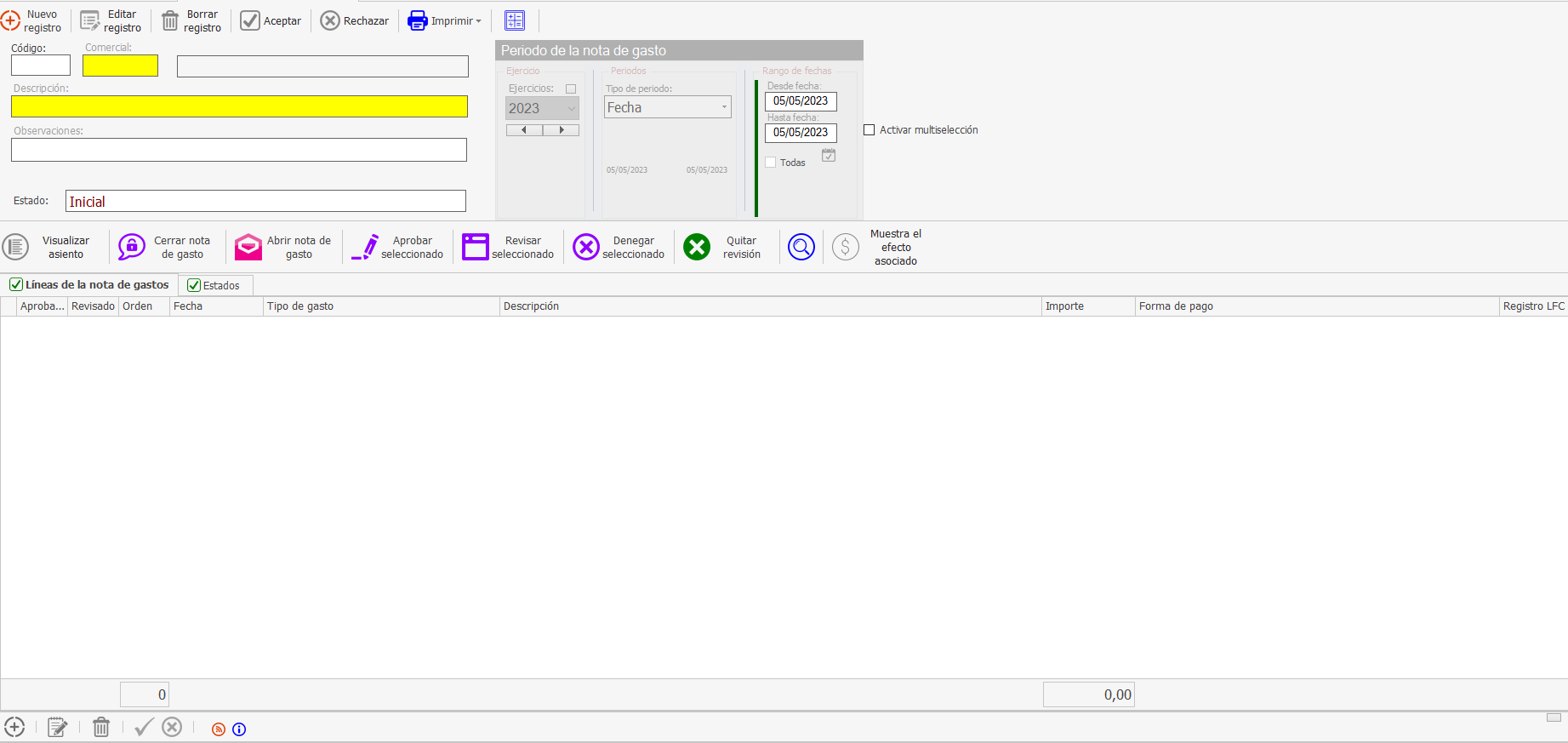Screen dimensions: 1568x743
Task: Check the Ejercicios checkbox
Action: point(571,89)
